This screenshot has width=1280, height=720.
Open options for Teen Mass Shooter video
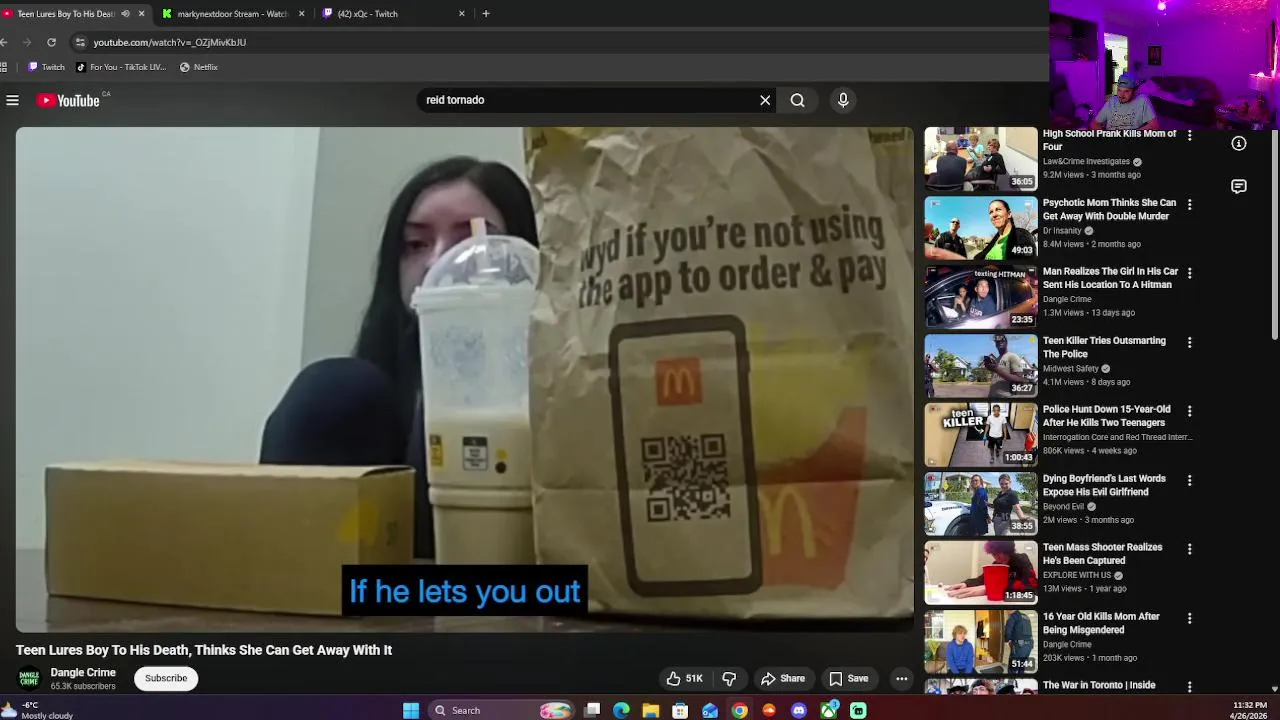pos(1189,549)
